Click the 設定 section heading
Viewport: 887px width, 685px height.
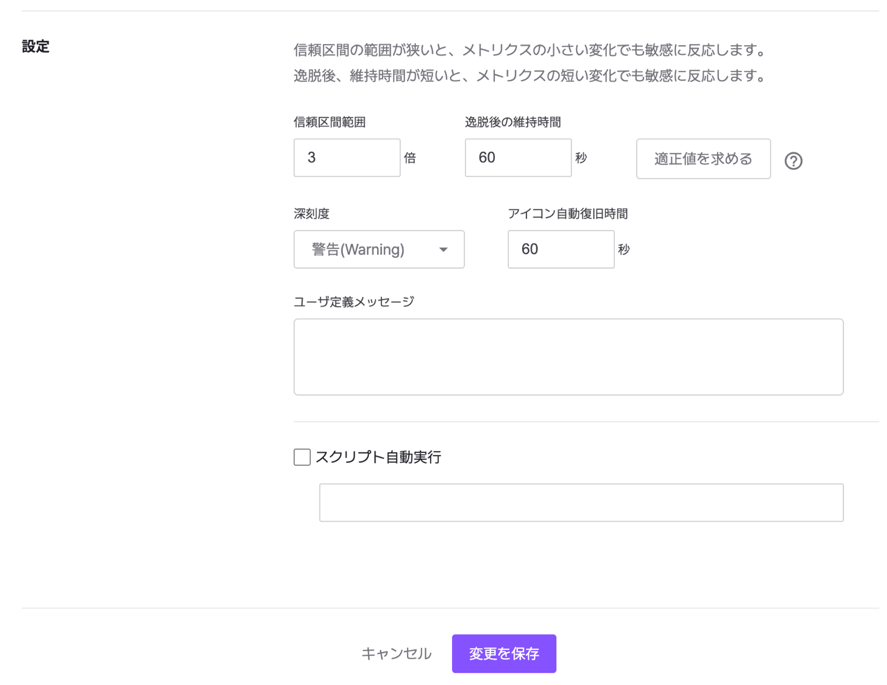click(36, 47)
